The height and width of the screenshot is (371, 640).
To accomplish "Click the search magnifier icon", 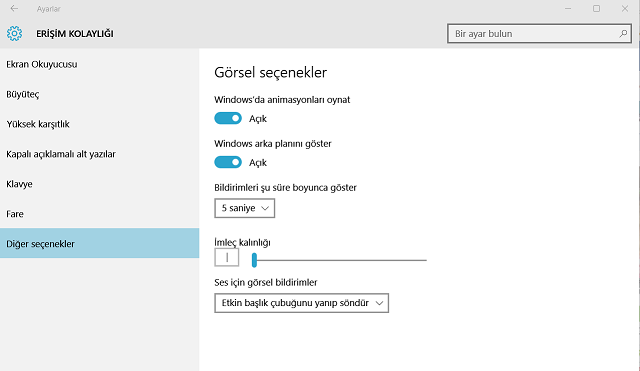I will 623,33.
